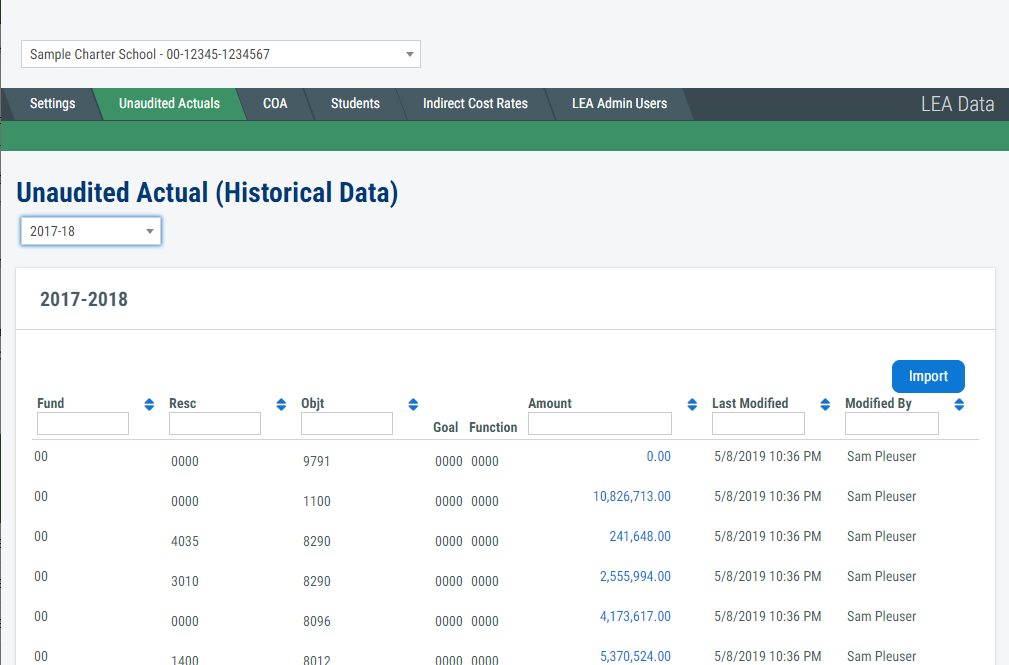Focus the Amount filter field
The height and width of the screenshot is (665, 1009).
(x=600, y=424)
